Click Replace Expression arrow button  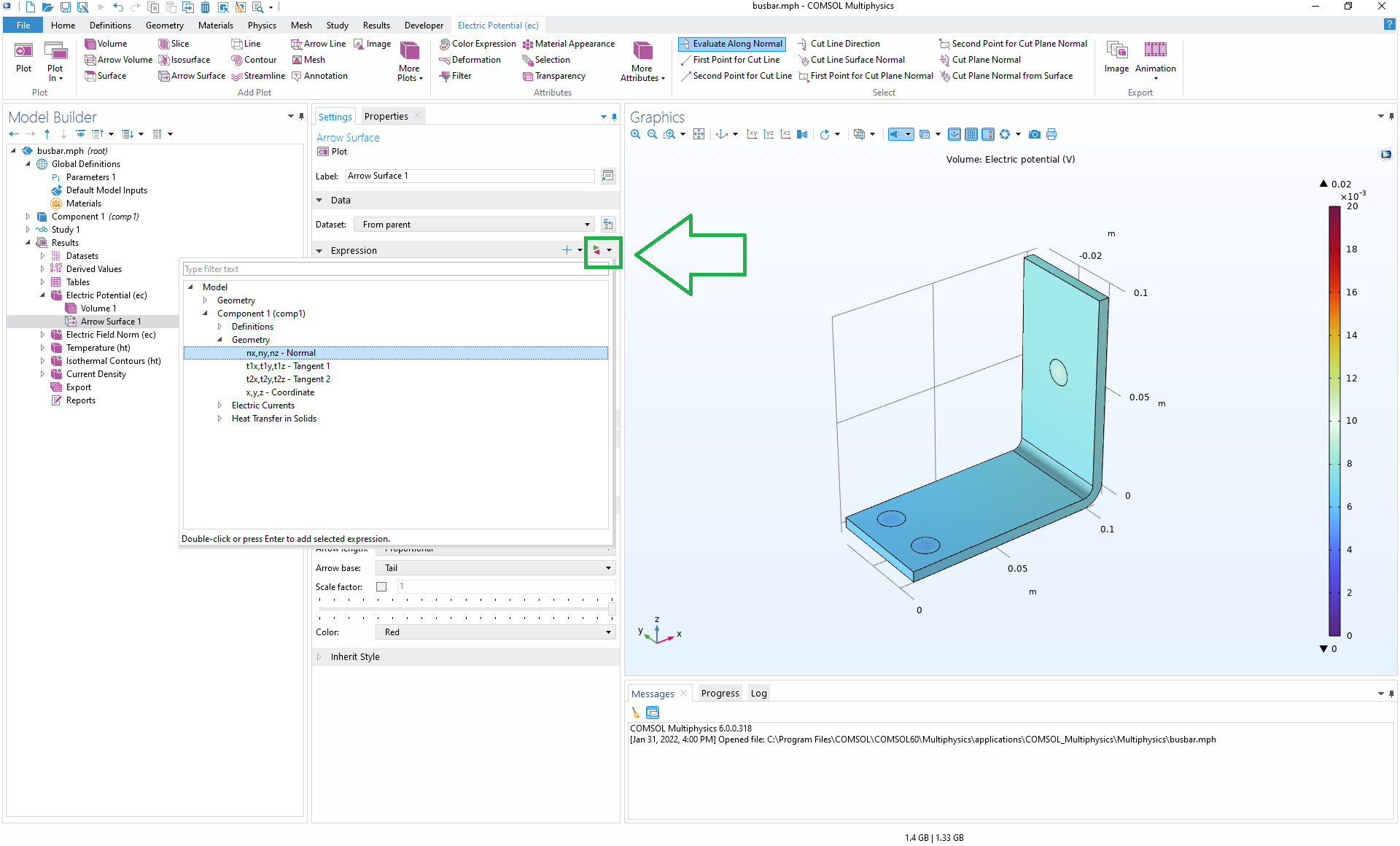596,250
